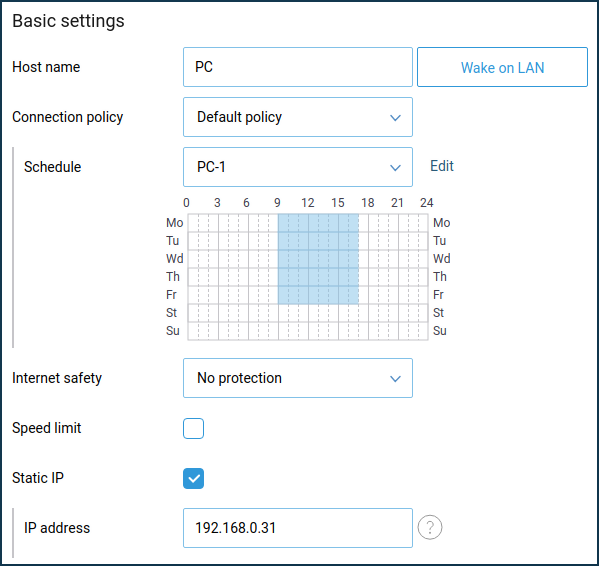This screenshot has height=566, width=599.
Task: Click the Connection policy dropdown chevron arrow
Action: pos(395,117)
